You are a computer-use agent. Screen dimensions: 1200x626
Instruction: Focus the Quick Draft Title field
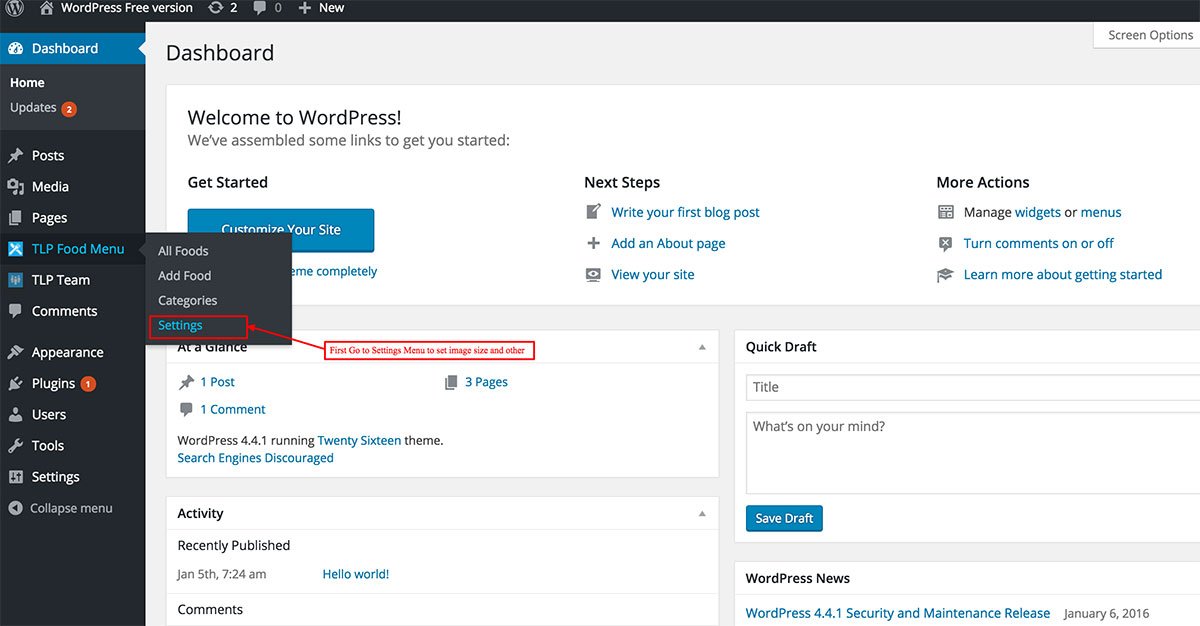[972, 387]
